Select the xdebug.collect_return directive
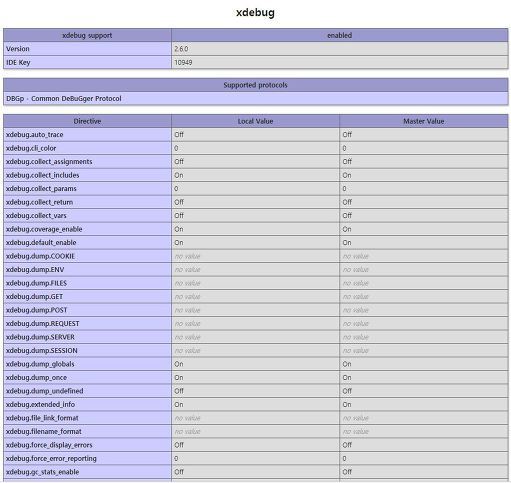This screenshot has width=511, height=483. [39, 202]
